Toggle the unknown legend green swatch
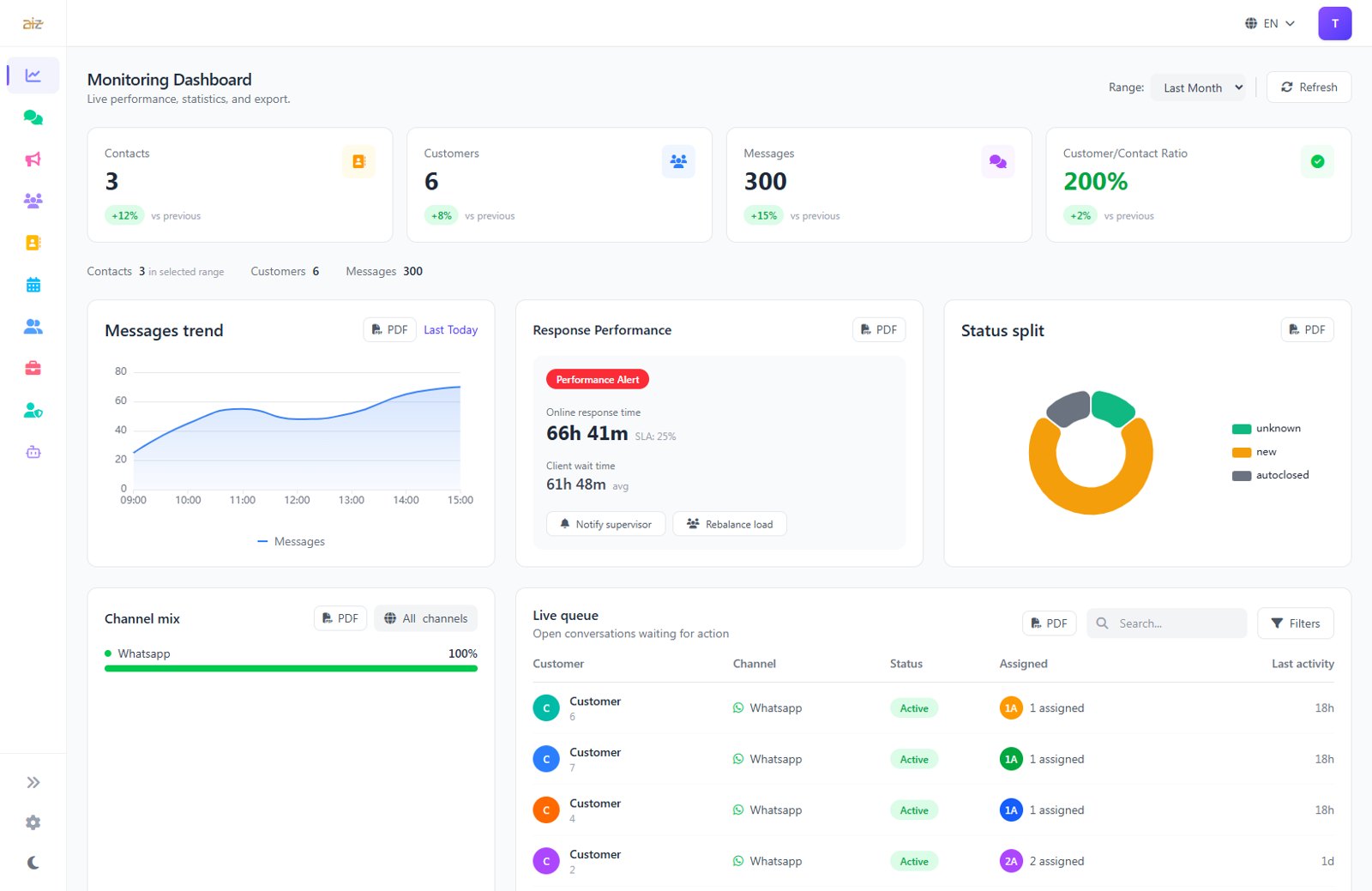Screen dimensions: 1372x891 pos(1242,429)
